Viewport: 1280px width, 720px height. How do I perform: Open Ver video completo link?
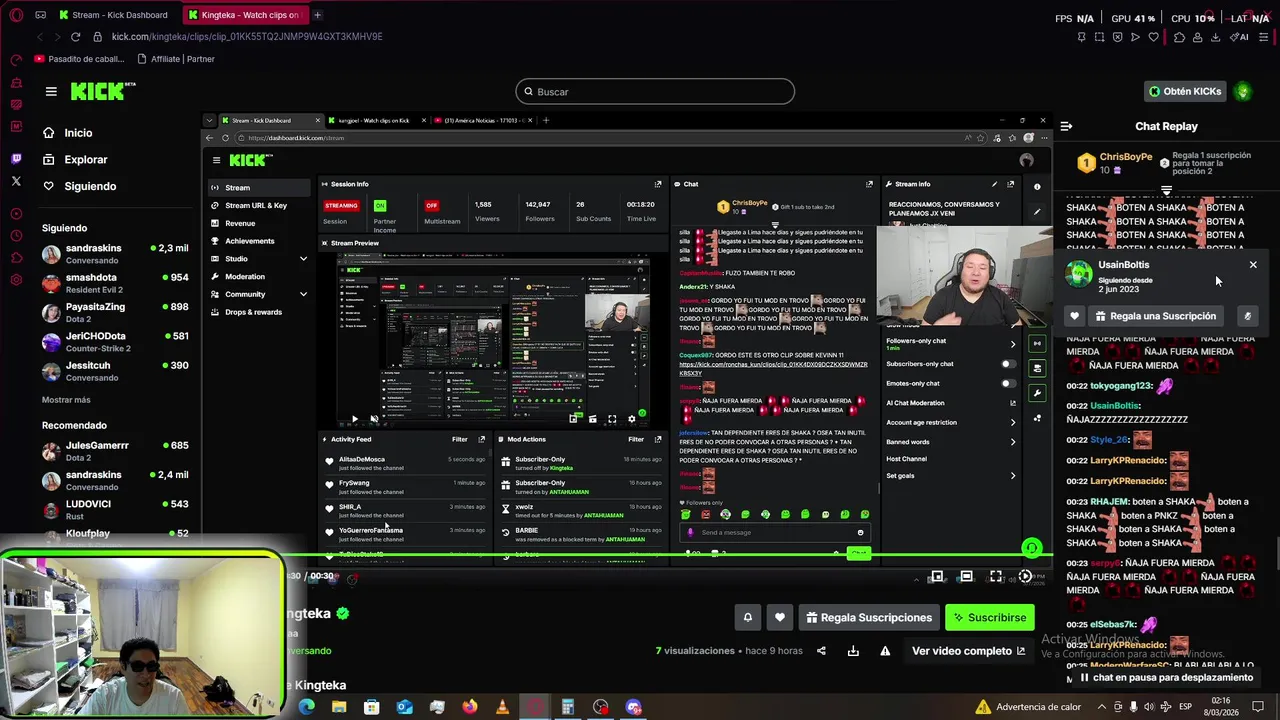click(968, 651)
